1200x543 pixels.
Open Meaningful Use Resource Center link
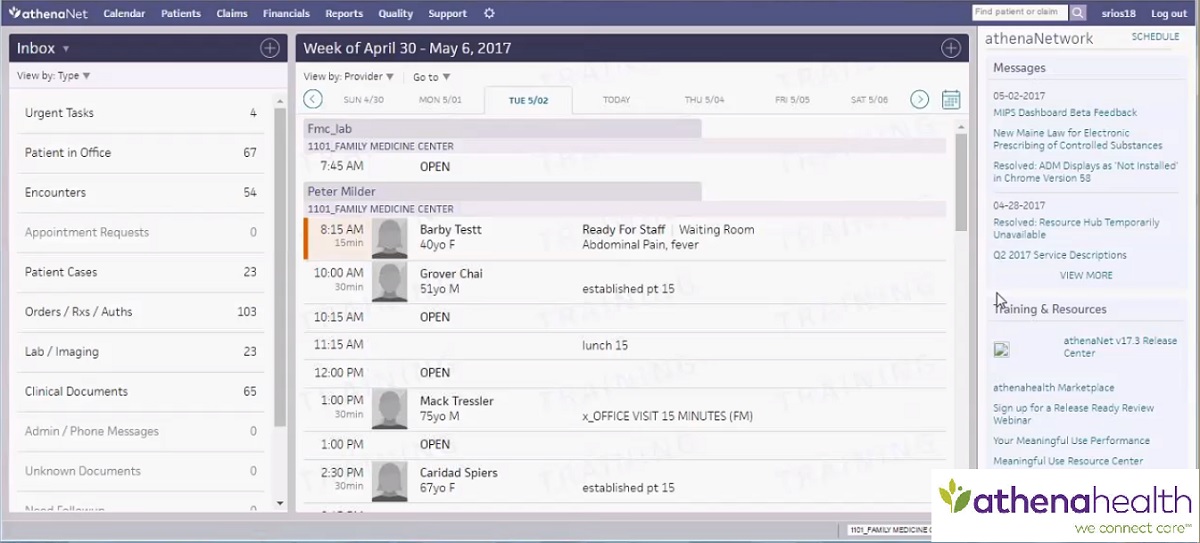pos(1068,461)
